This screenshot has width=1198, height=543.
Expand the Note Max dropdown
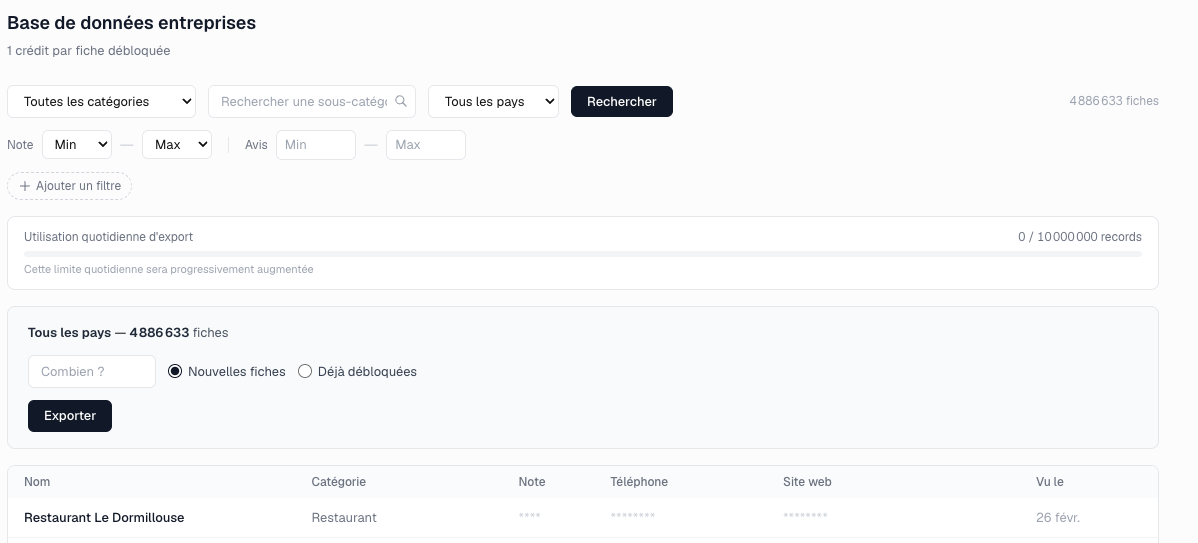point(177,144)
